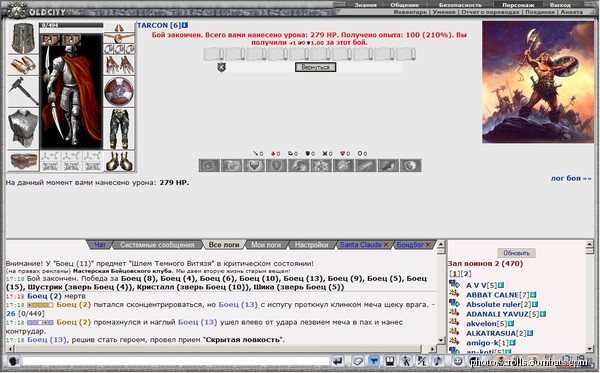This screenshot has height=373, width=600.
Task: Click the chat message input field
Action: pos(176,361)
